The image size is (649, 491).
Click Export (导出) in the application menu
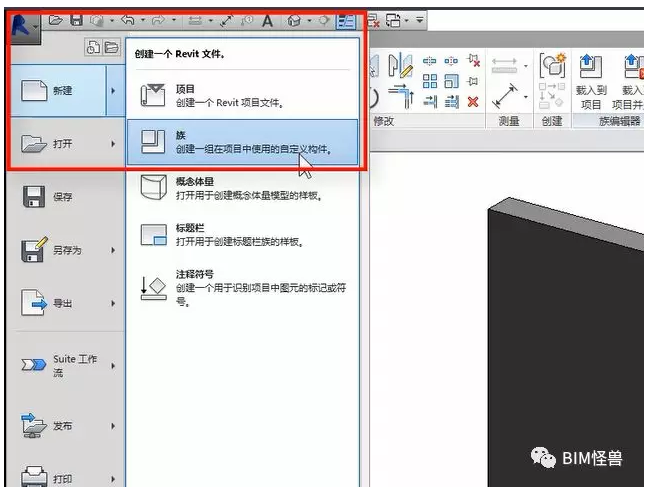pyautogui.click(x=60, y=301)
